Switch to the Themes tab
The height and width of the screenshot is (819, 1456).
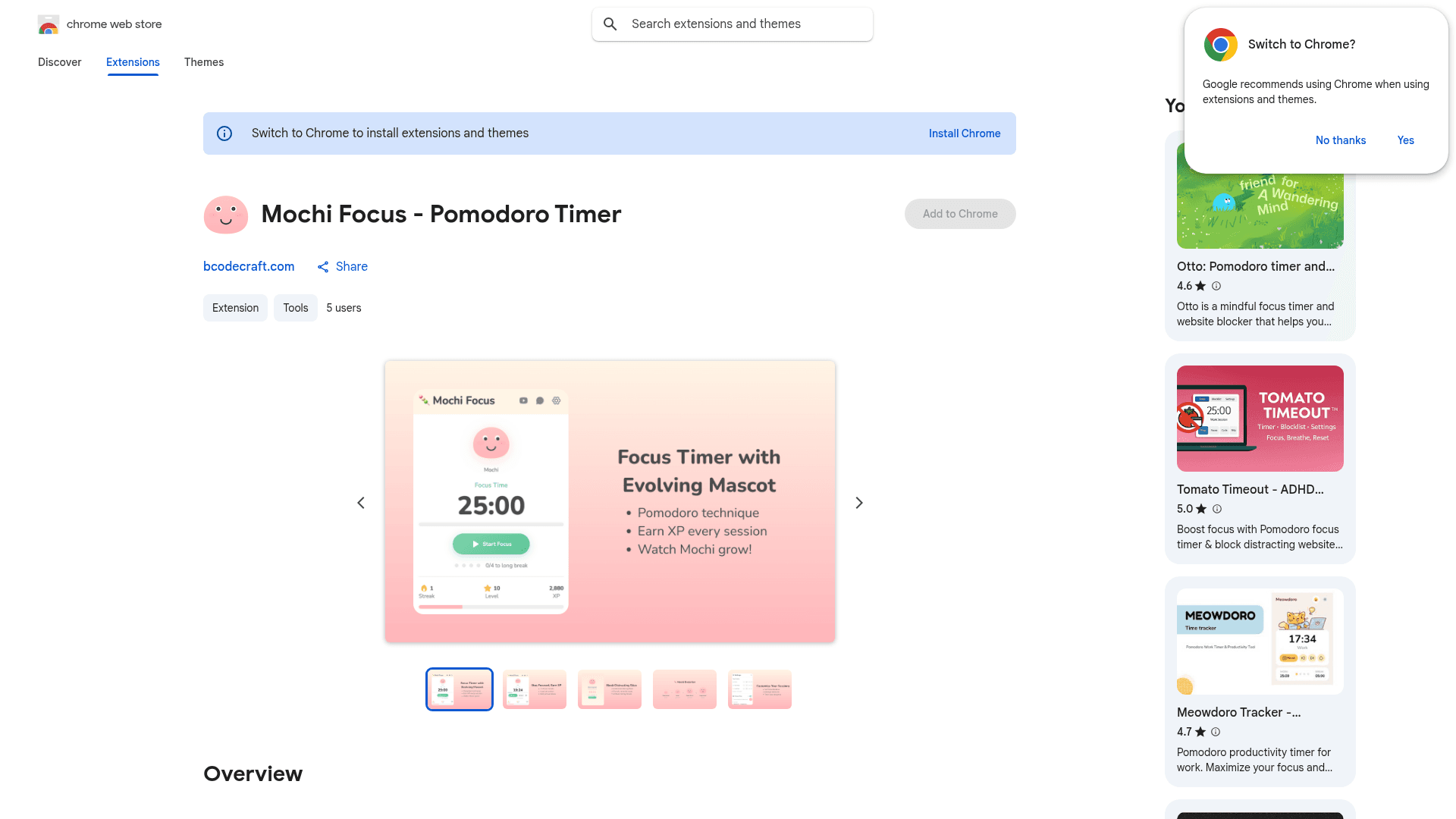coord(203,62)
